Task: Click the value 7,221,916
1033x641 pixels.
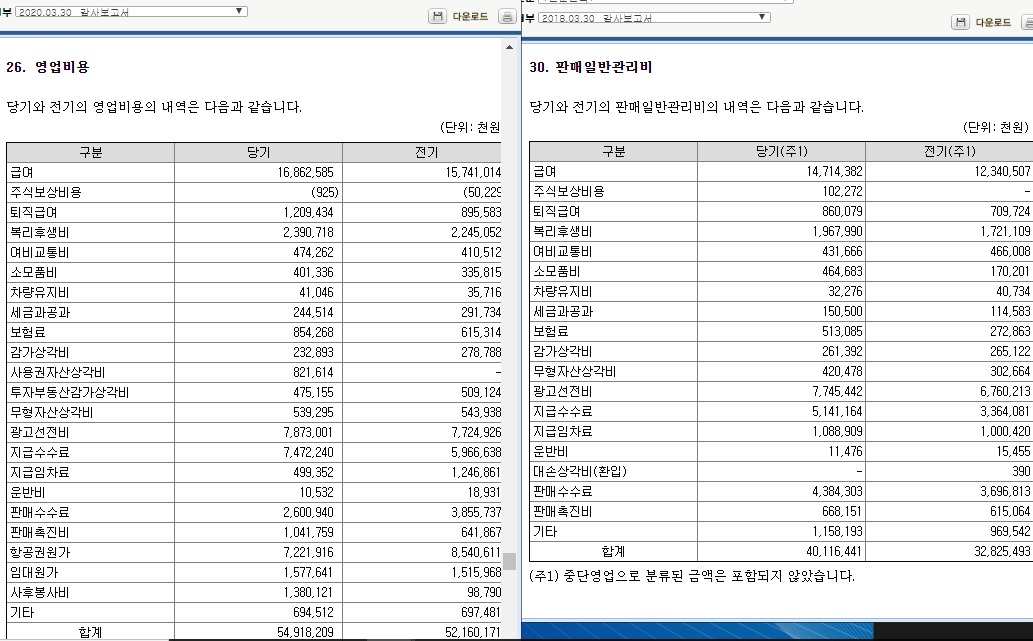Action: point(308,552)
